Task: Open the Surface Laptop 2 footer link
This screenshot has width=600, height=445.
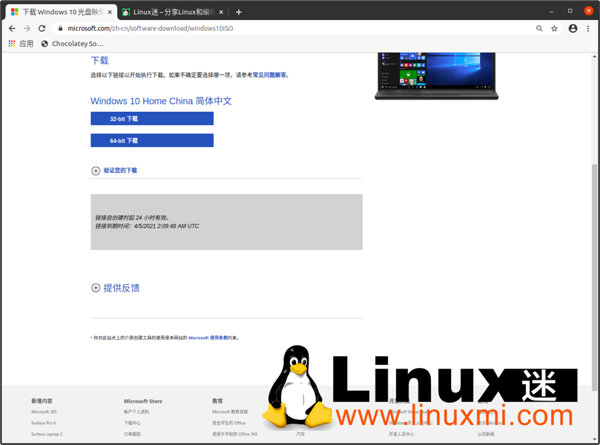Action: pyautogui.click(x=47, y=434)
